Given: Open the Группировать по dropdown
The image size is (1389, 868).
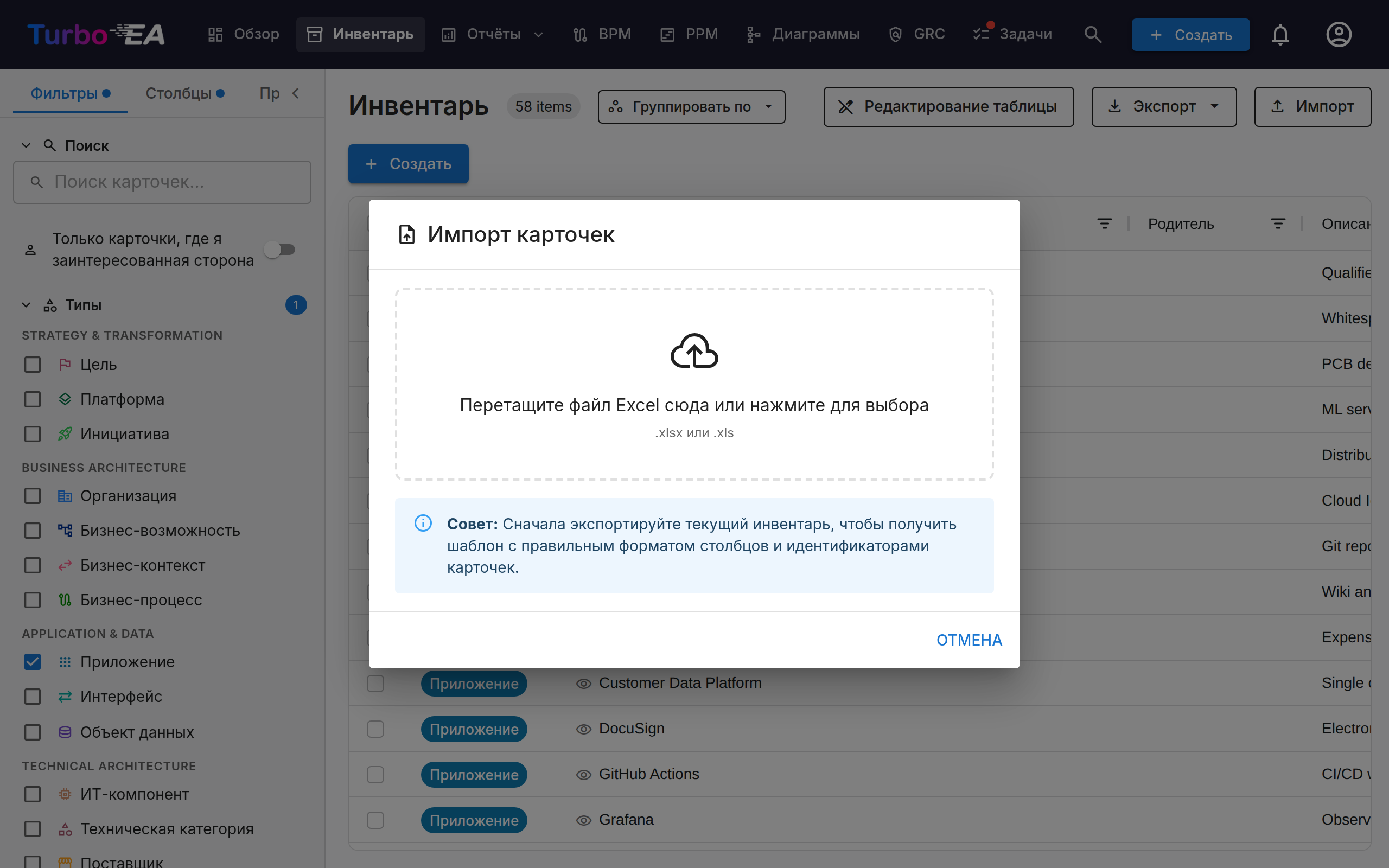Looking at the screenshot, I should tap(691, 107).
